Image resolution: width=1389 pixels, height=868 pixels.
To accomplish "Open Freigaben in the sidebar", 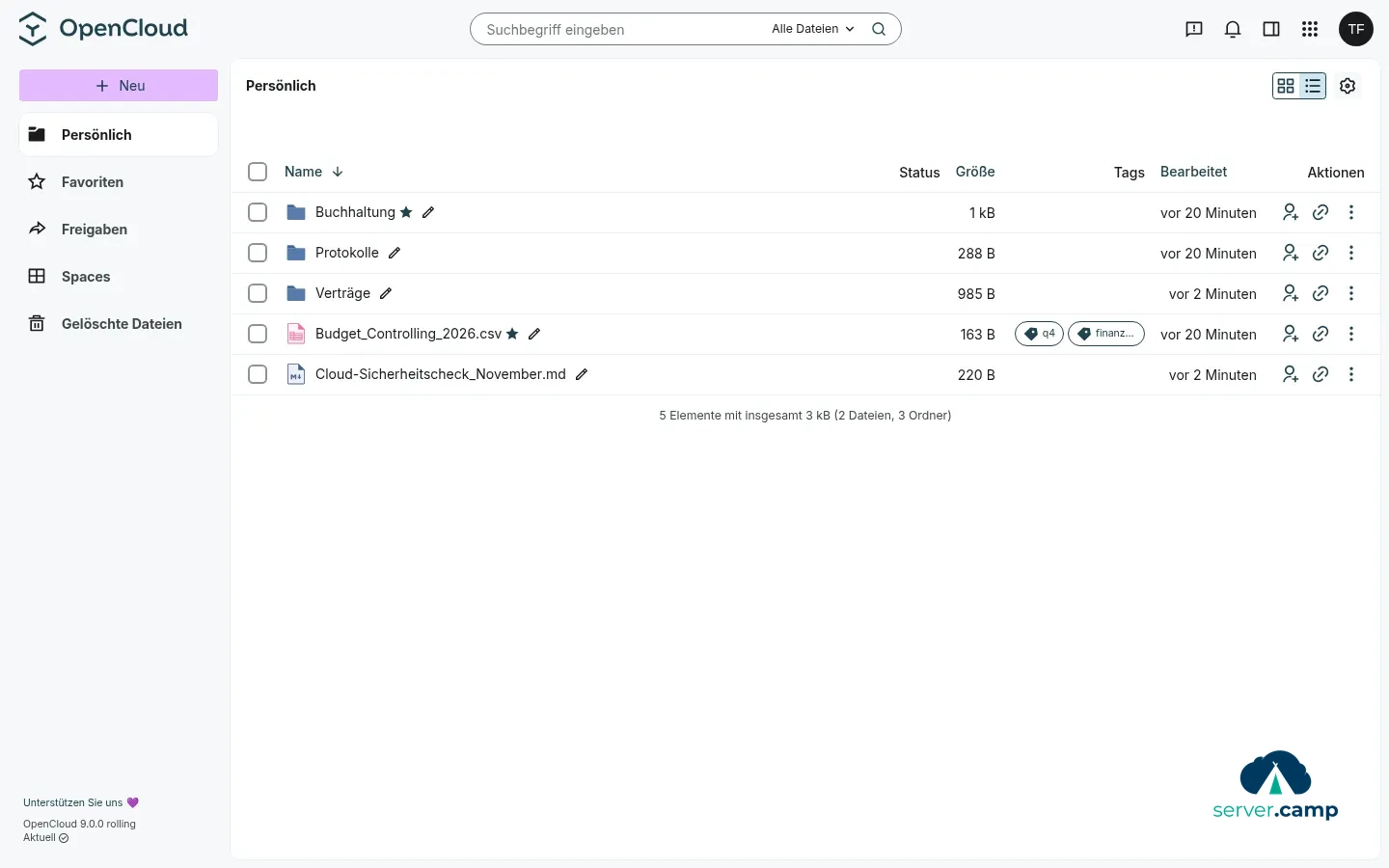I will pos(119,230).
